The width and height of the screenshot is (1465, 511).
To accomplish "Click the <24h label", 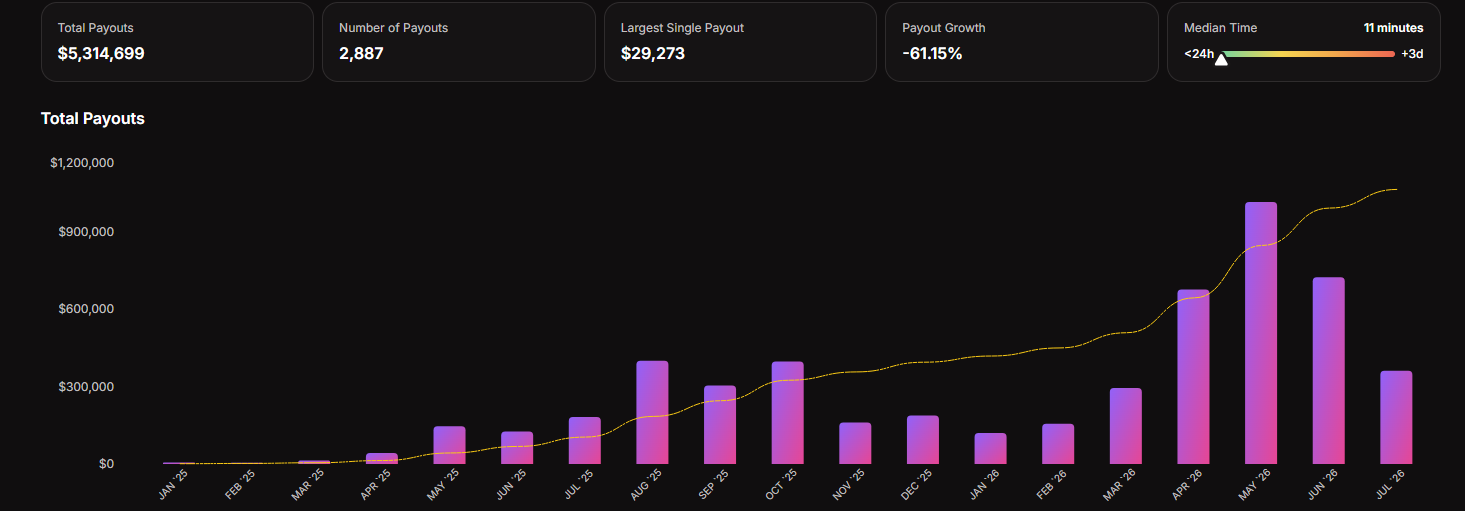I will click(1199, 54).
